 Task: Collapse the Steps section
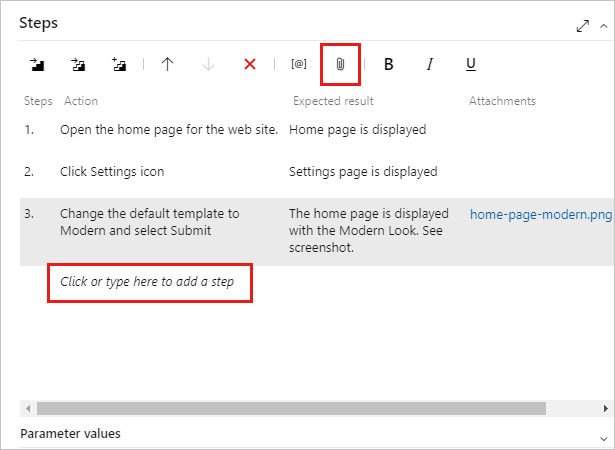[x=602, y=25]
